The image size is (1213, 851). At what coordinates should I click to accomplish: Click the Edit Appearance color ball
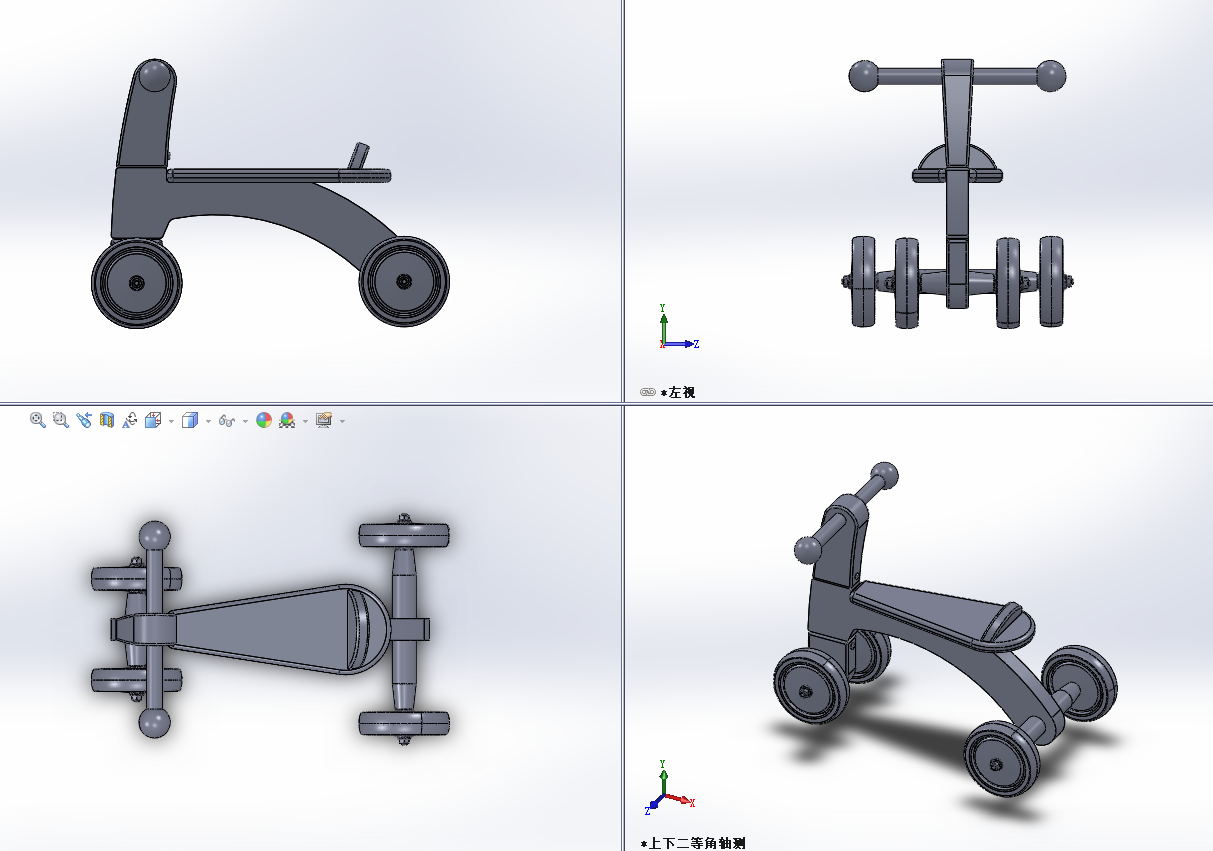pyautogui.click(x=264, y=421)
